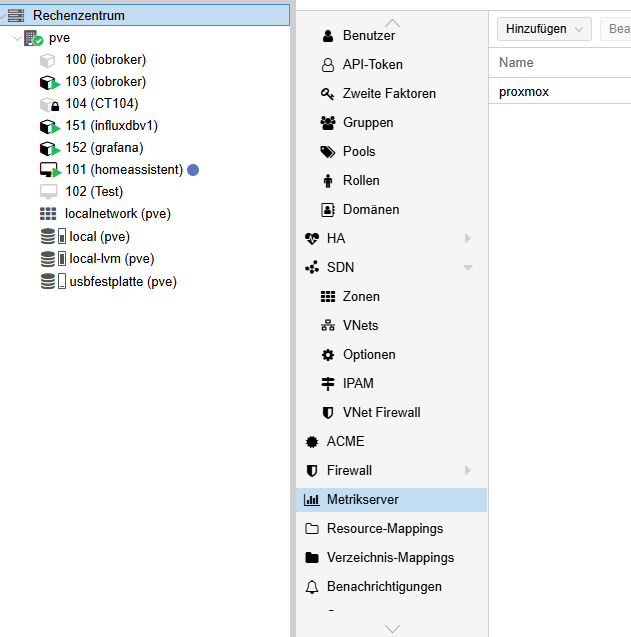Open SDN Optionen menu entry

[391, 355]
